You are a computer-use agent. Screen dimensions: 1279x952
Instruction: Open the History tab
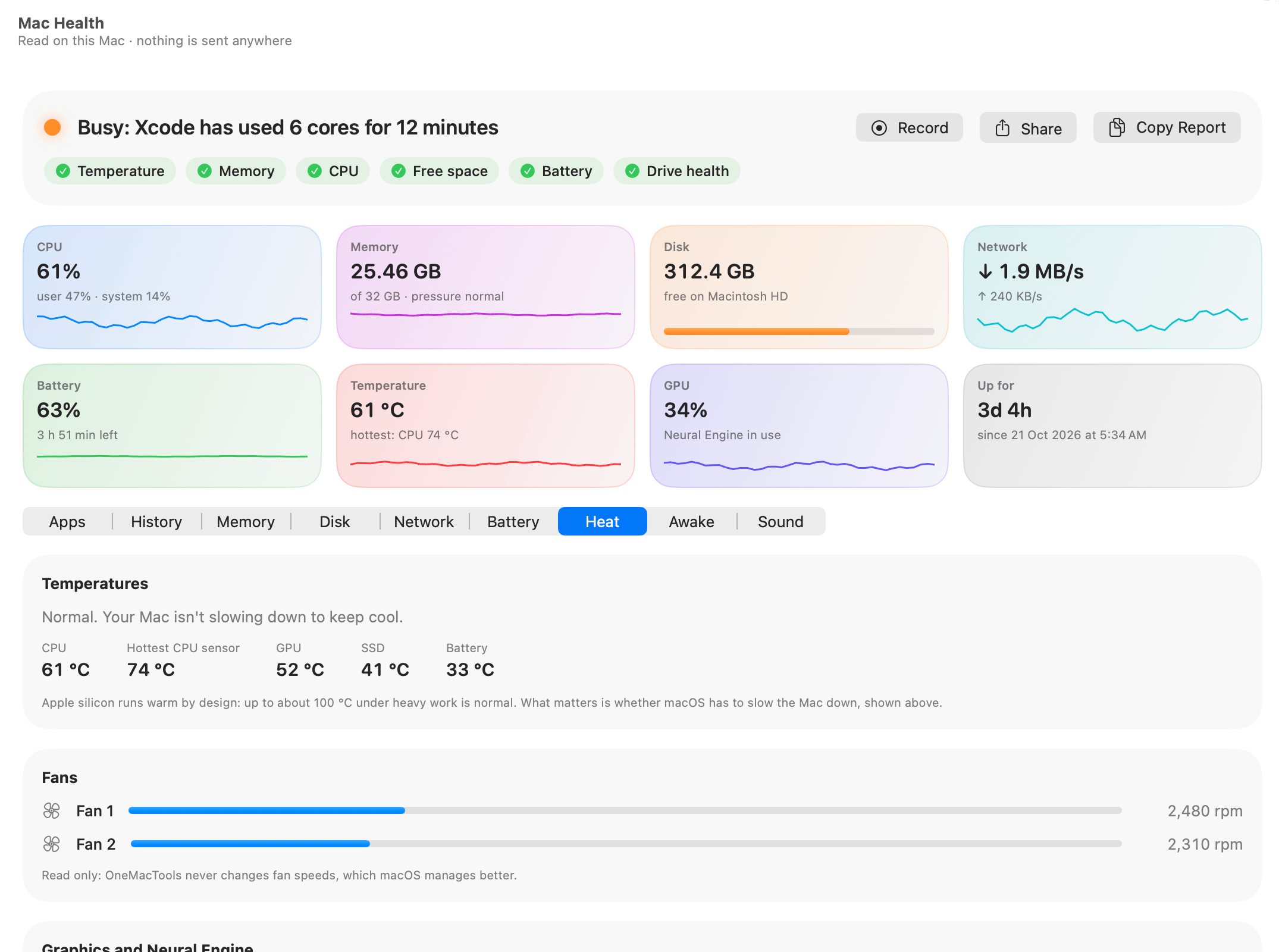156,522
